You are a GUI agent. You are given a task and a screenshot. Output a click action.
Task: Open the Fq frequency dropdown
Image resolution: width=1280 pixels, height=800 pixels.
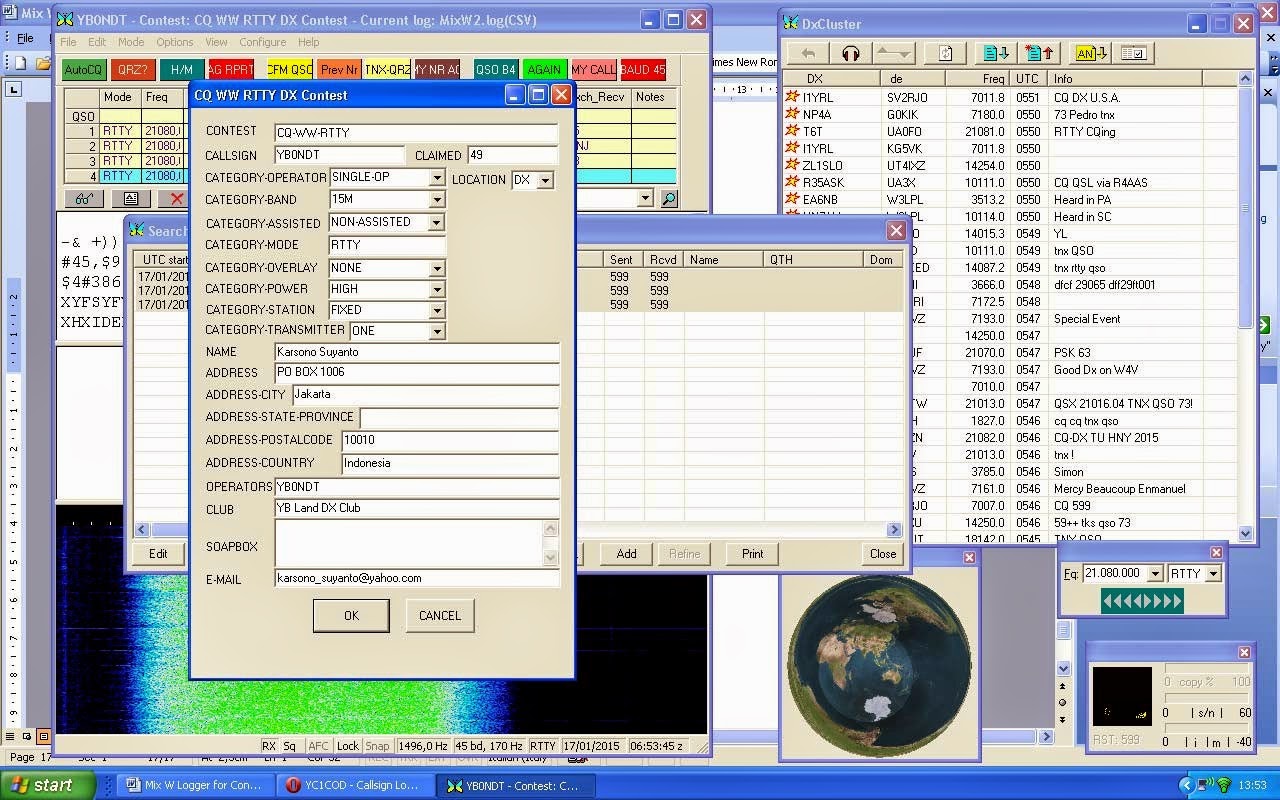coord(1155,574)
